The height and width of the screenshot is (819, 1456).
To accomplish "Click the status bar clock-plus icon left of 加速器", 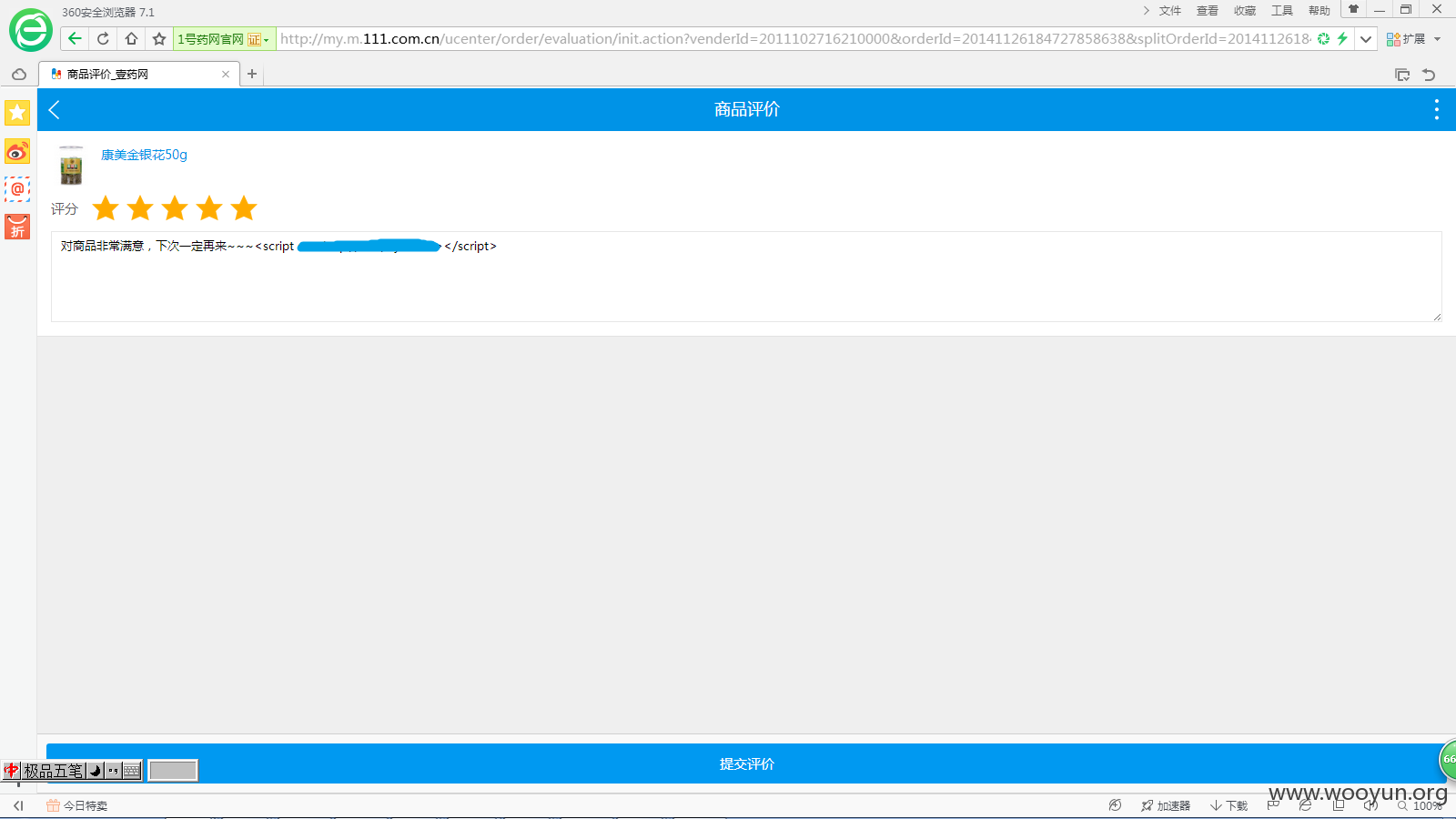I will (1115, 805).
